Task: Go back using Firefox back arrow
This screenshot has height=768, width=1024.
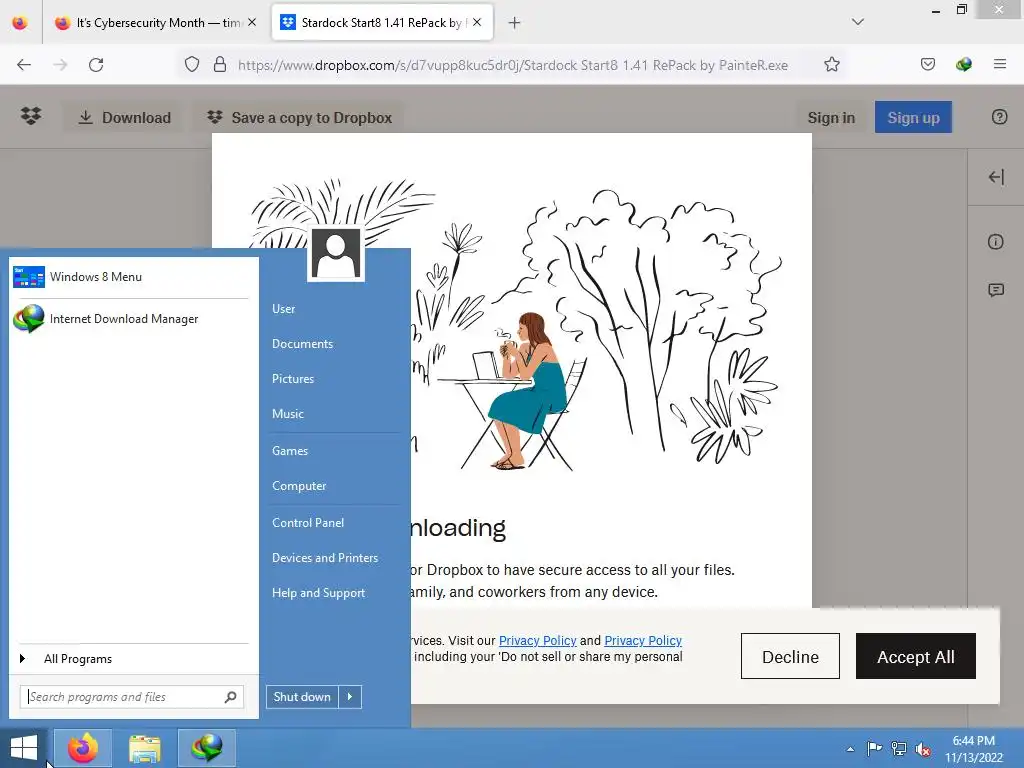Action: pyautogui.click(x=24, y=65)
